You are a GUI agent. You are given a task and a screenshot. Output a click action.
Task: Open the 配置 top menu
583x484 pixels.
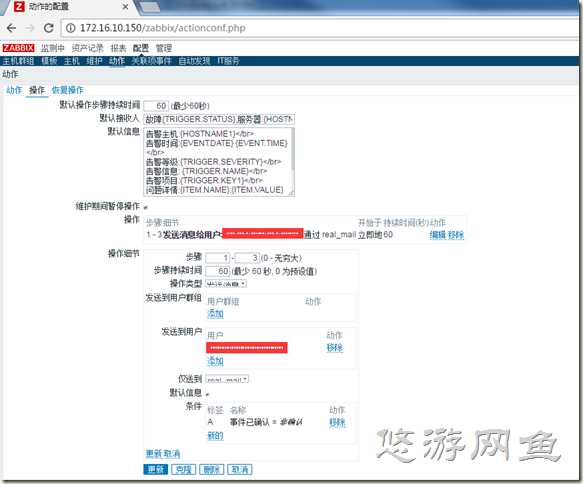tap(141, 48)
